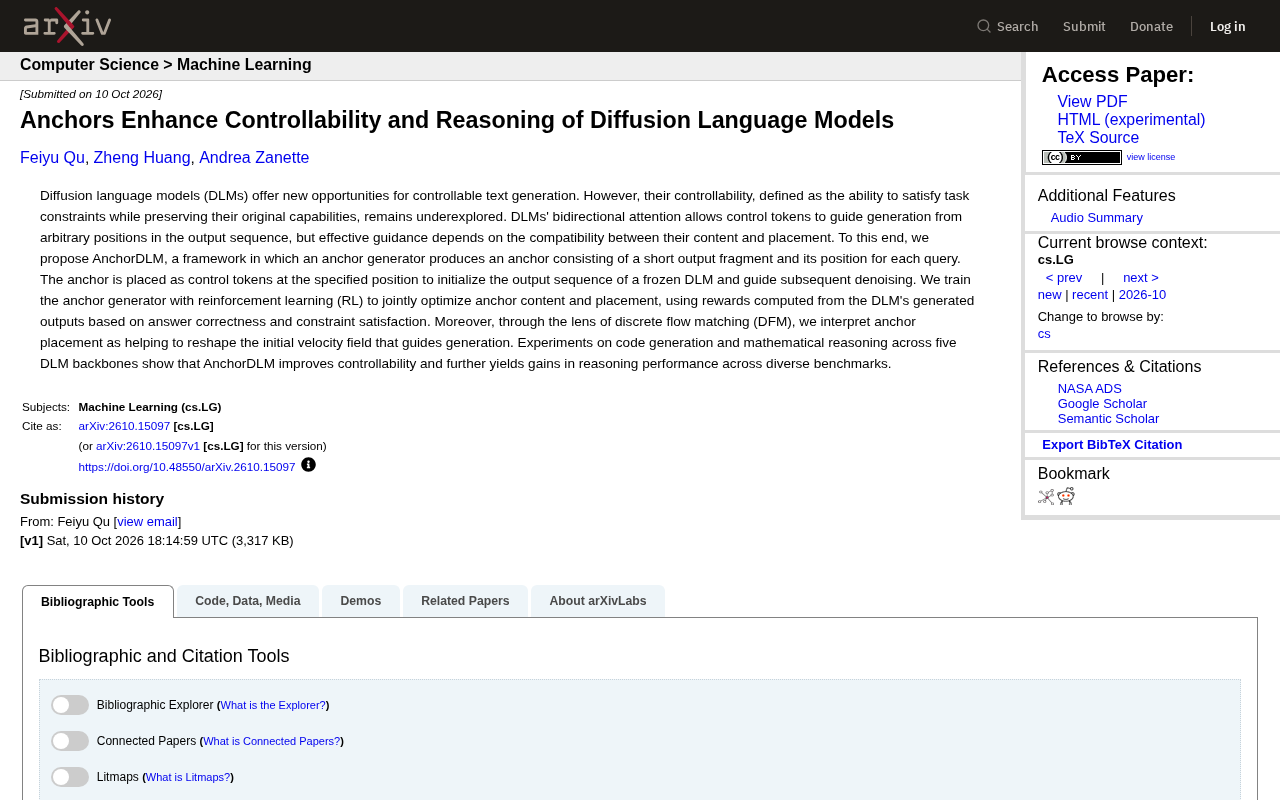The height and width of the screenshot is (800, 1280).
Task: Click What is Connected Papers? link
Action: [272, 742]
